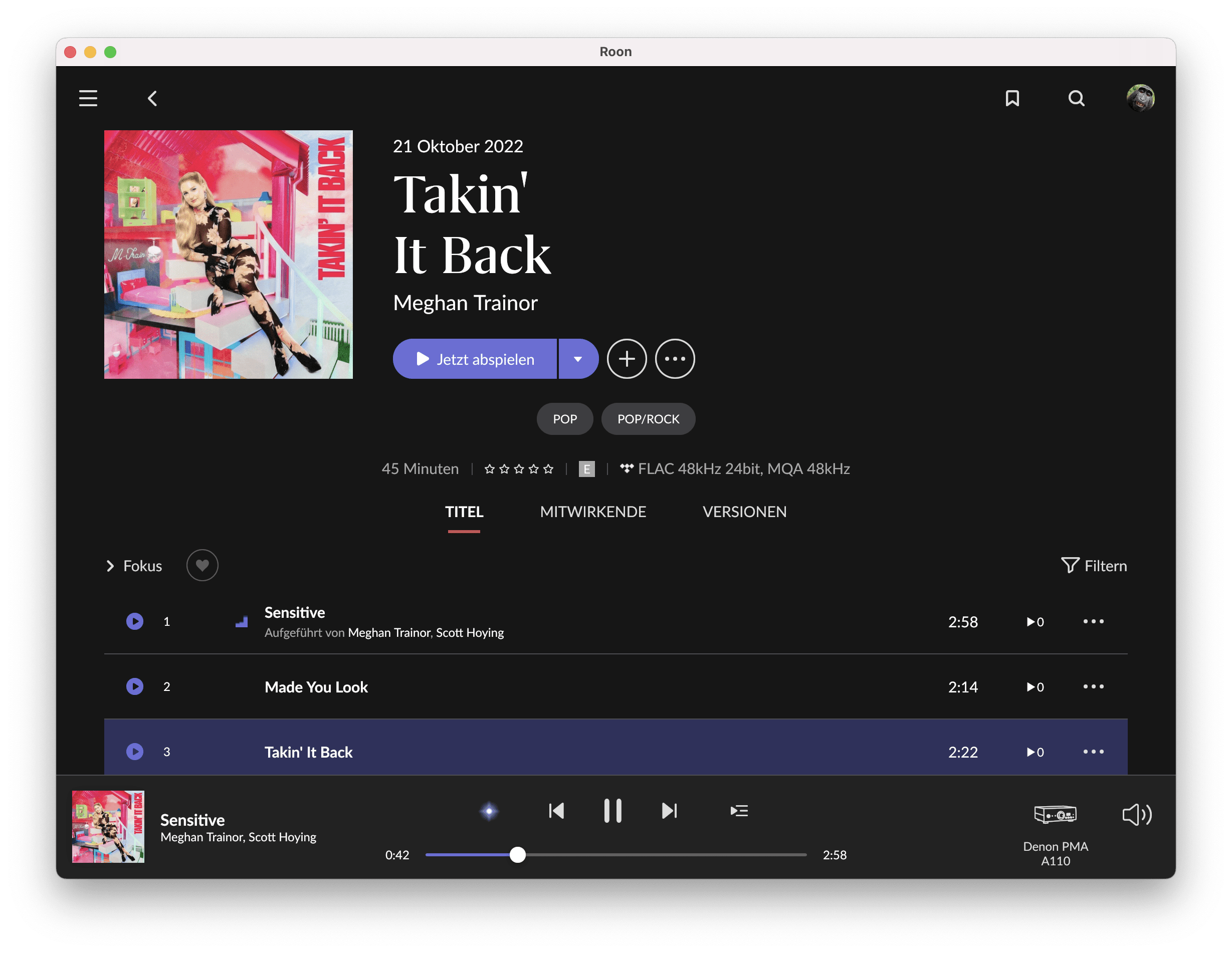Viewport: 1232px width, 953px height.
Task: Go back with the left chevron
Action: pyautogui.click(x=152, y=99)
